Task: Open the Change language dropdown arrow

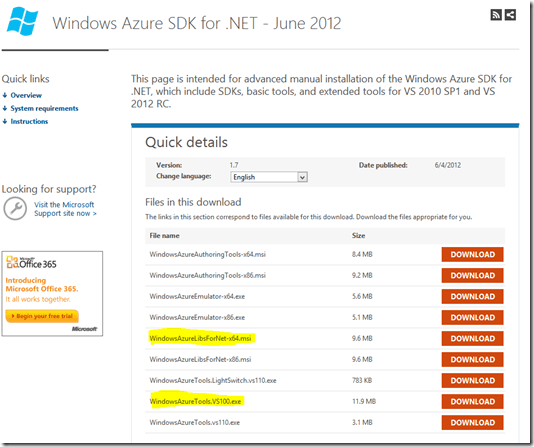Action: coord(302,177)
